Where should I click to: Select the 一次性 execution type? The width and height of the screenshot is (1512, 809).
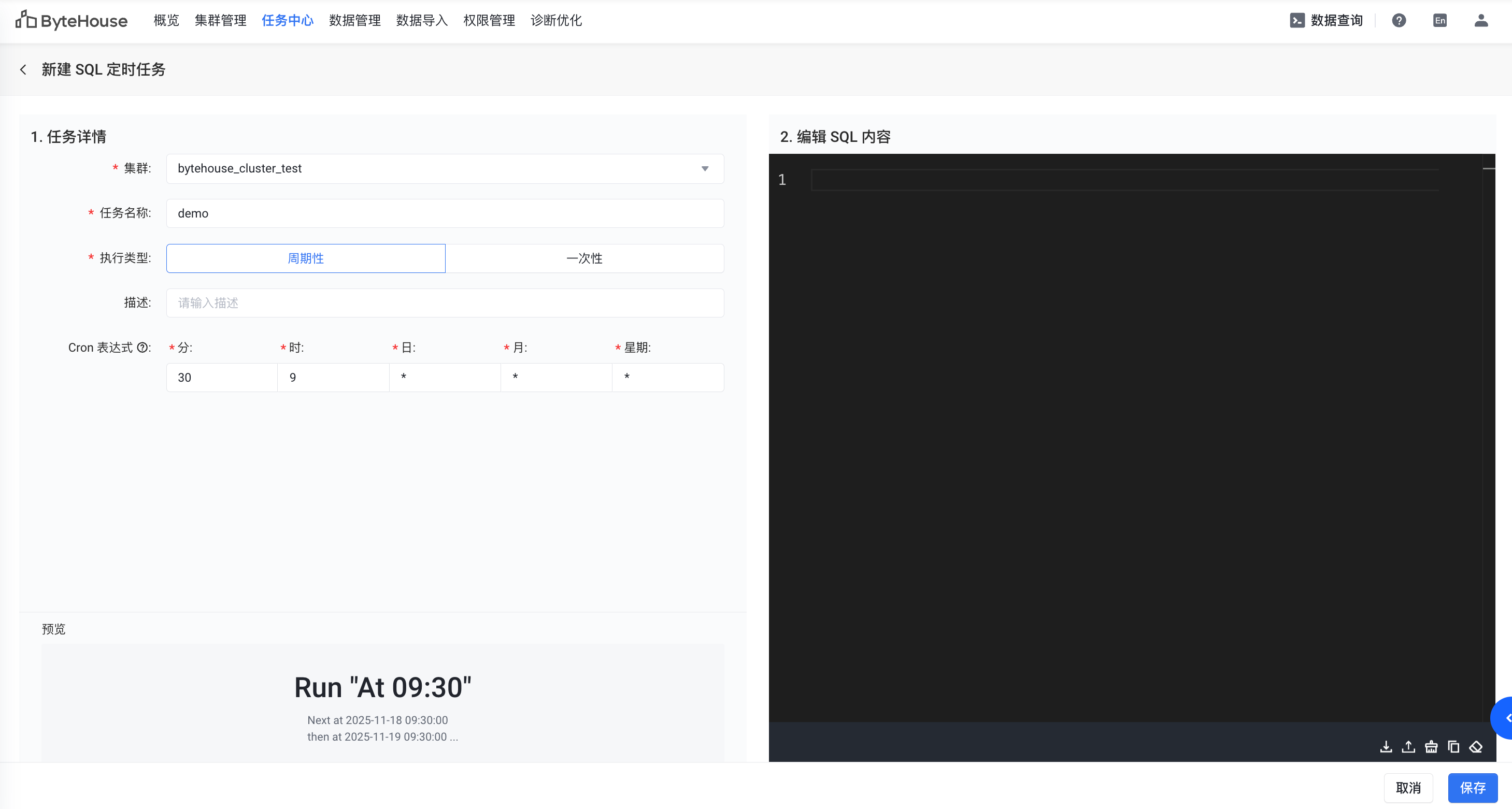pos(584,258)
